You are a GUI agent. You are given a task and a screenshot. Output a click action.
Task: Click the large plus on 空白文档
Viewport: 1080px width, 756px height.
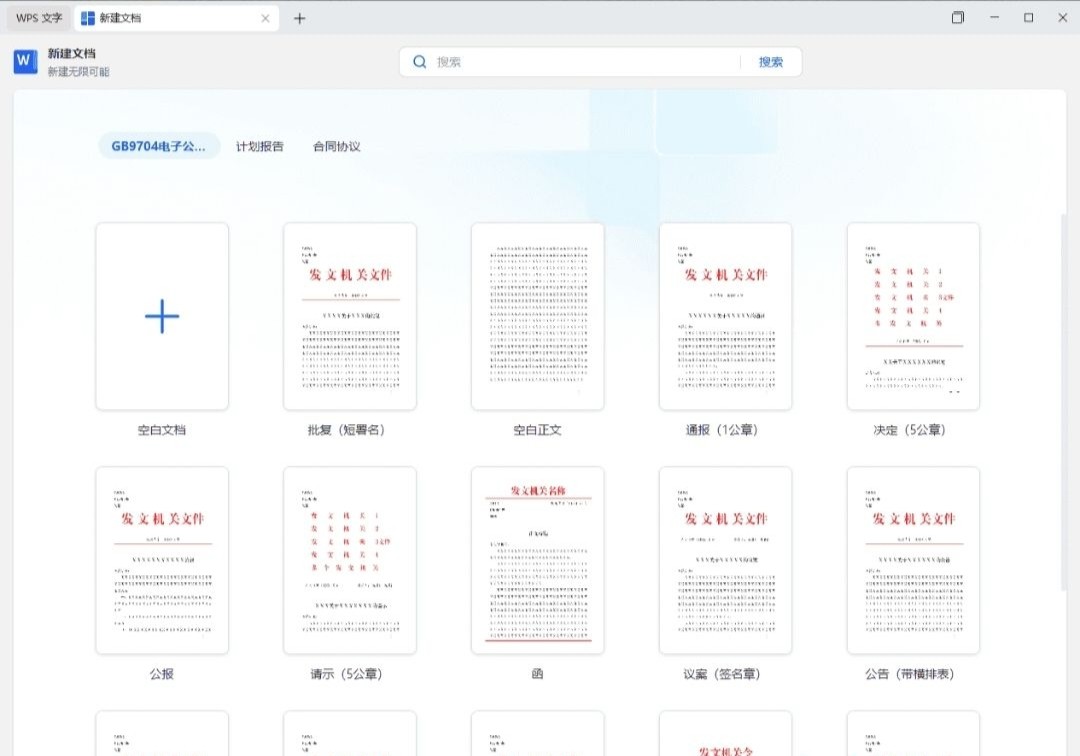(x=162, y=317)
